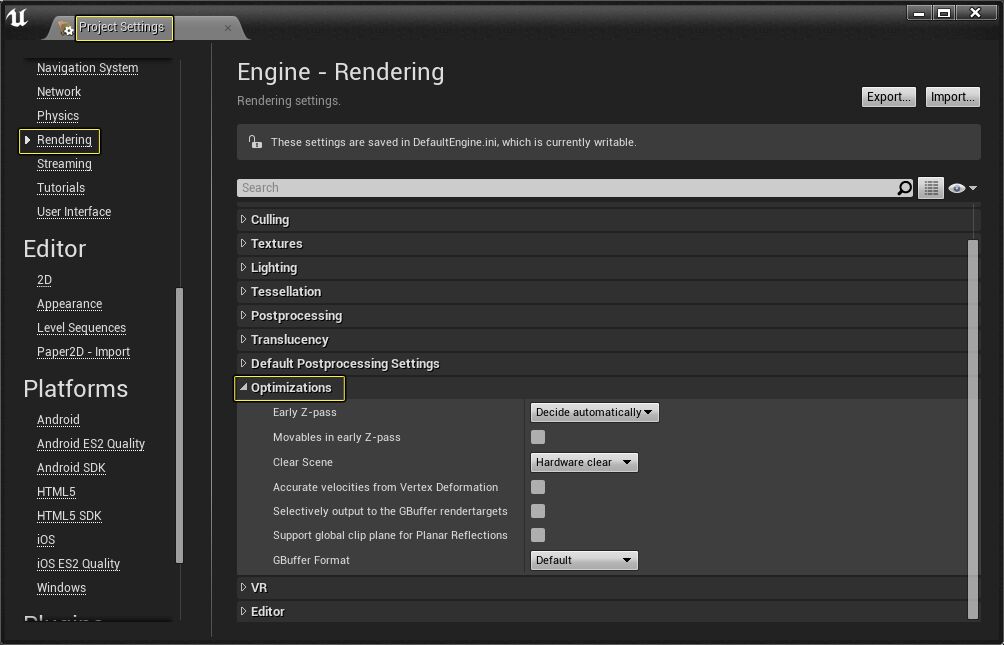Image resolution: width=1004 pixels, height=645 pixels.
Task: Open the eye icon's dropdown arrow
Action: (x=975, y=188)
